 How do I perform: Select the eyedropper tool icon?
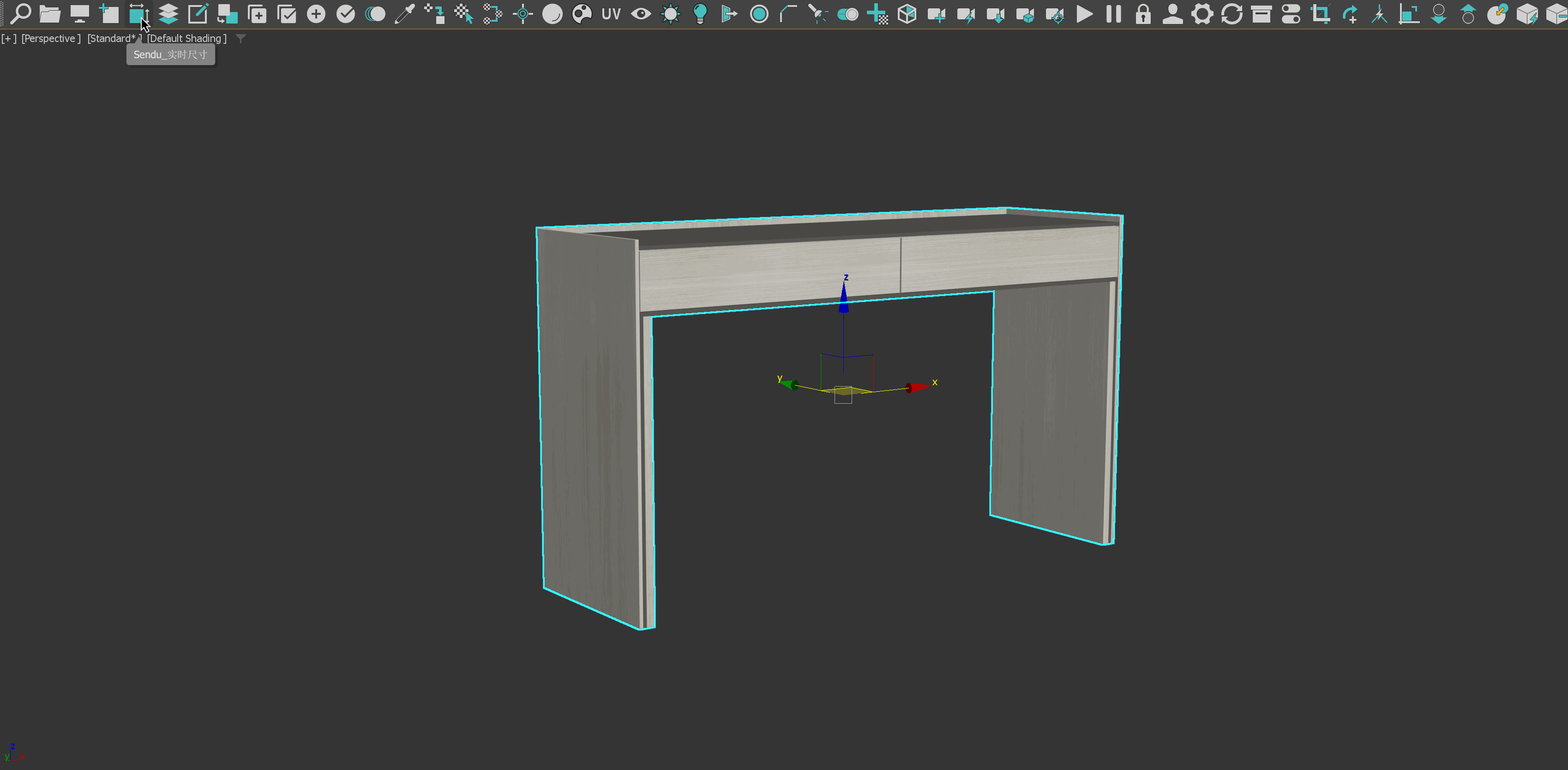(x=404, y=13)
